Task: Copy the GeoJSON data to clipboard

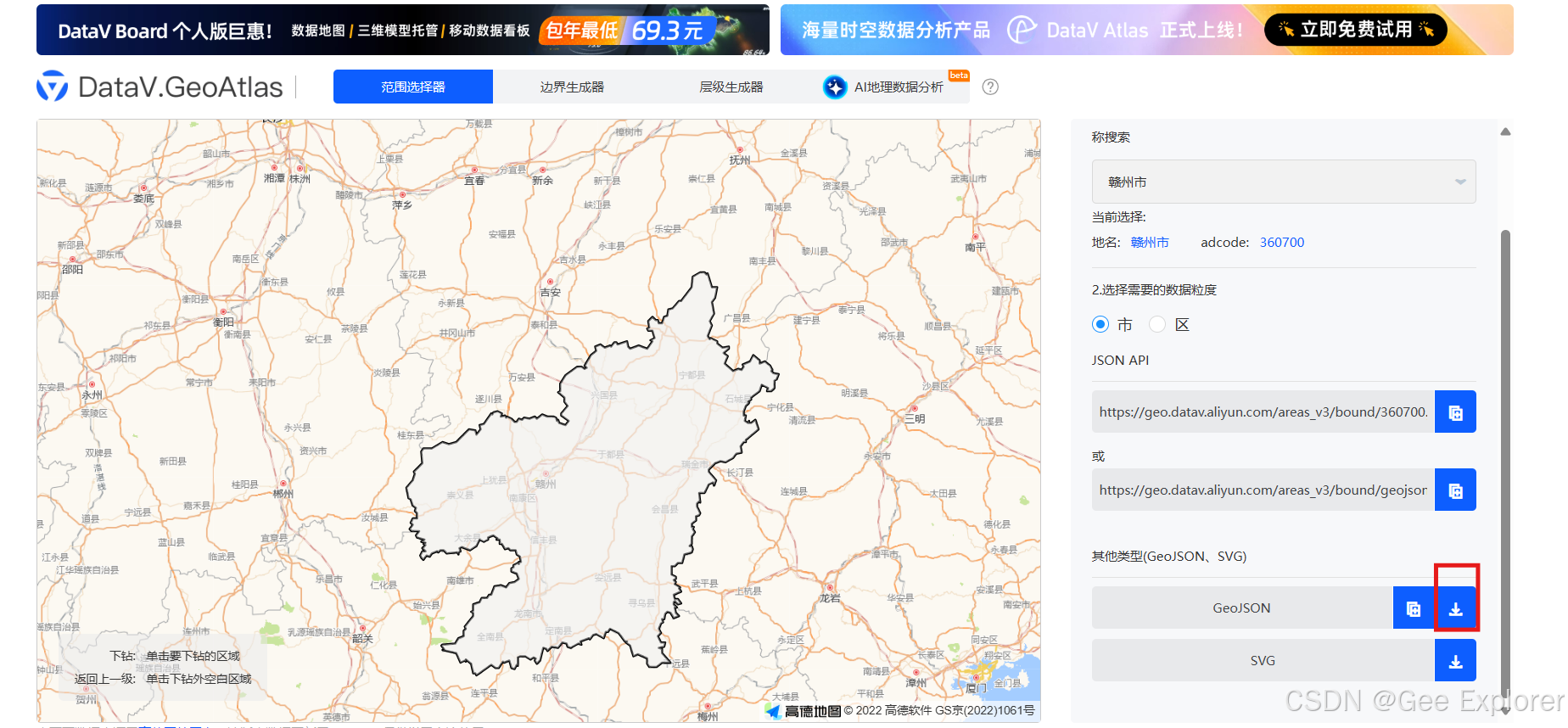Action: pos(1414,608)
